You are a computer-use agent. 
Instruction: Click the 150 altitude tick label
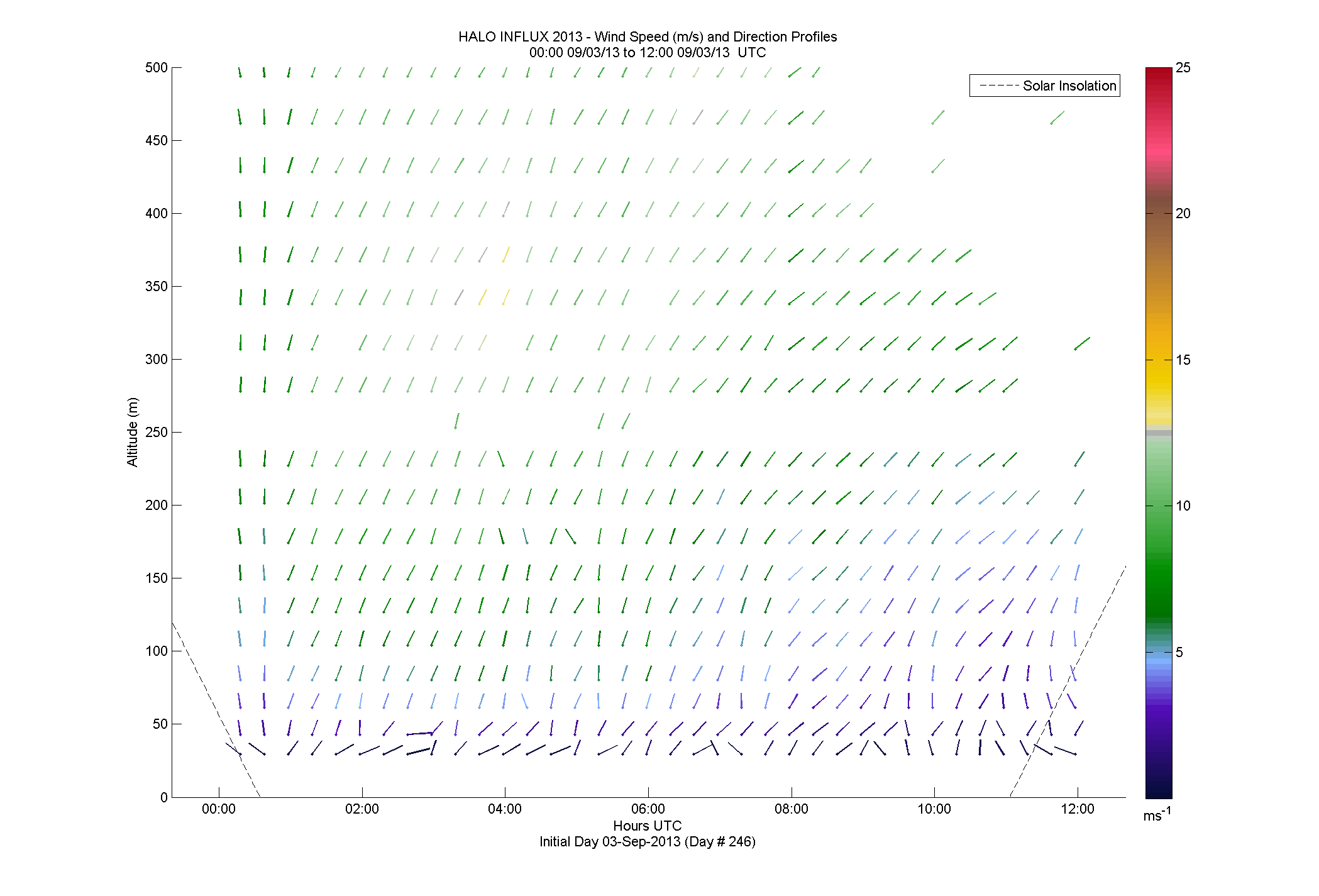tap(156, 578)
